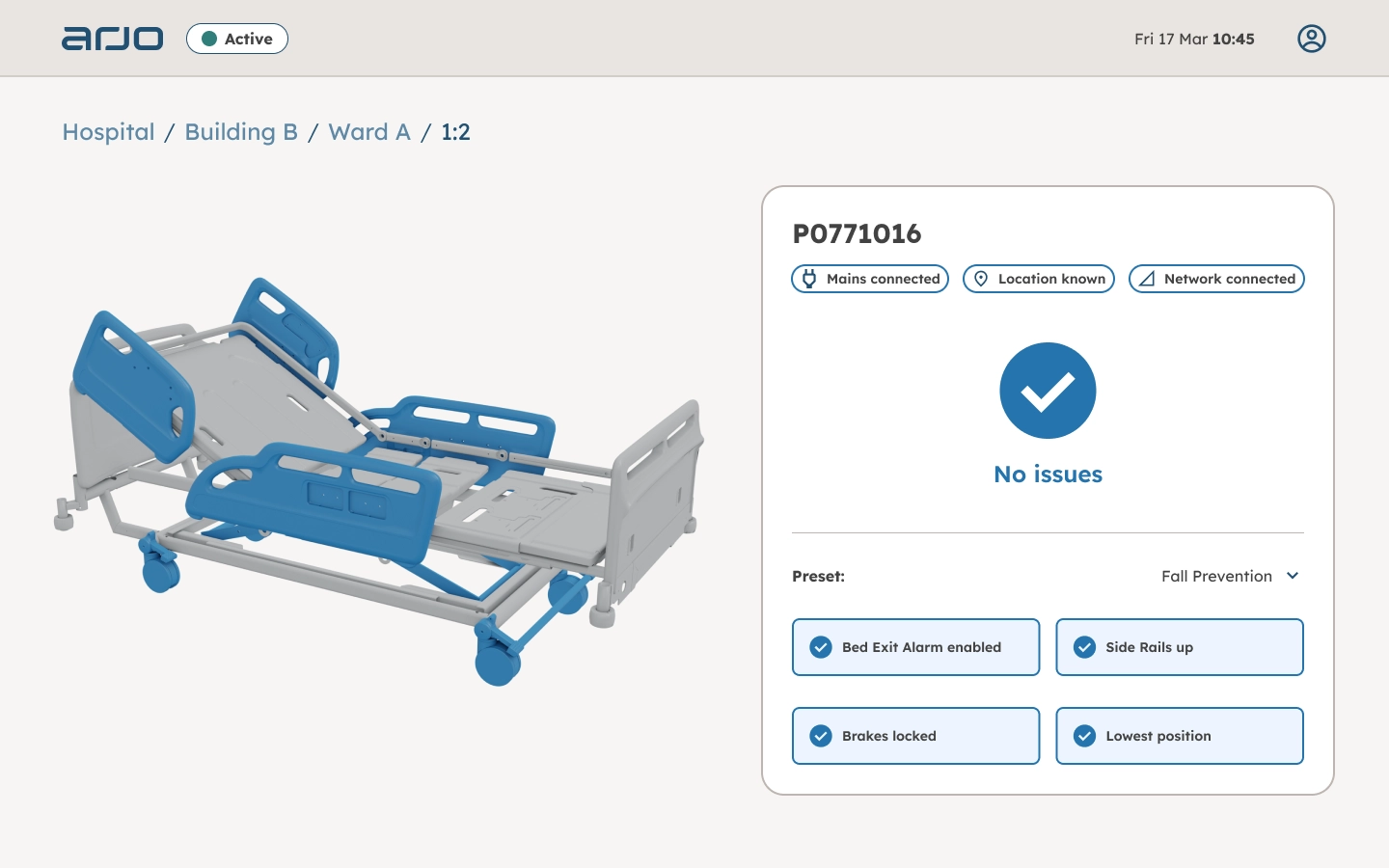Expand the preset chevron arrow
Viewport: 1389px width, 868px height.
click(1293, 576)
